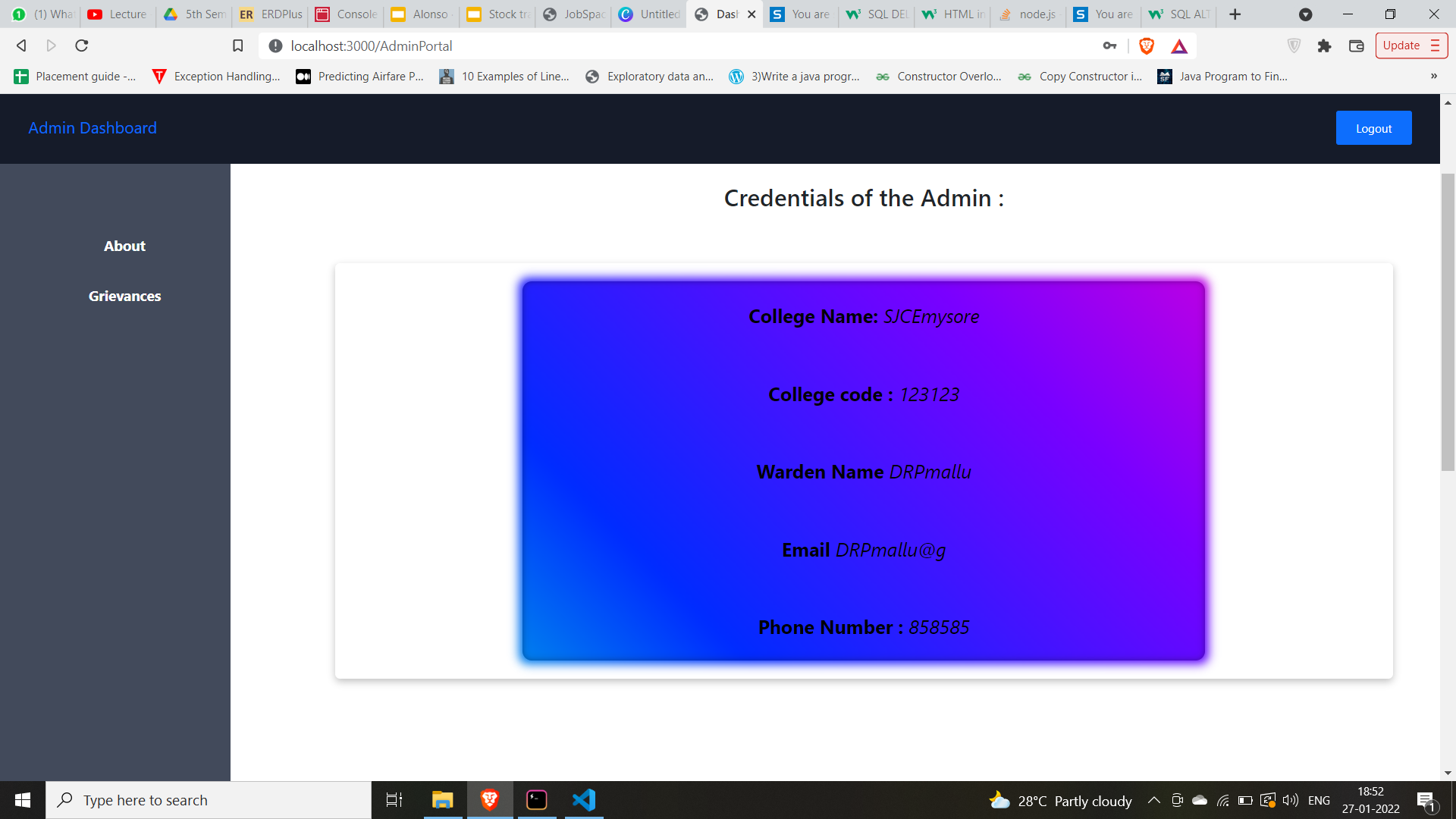The width and height of the screenshot is (1456, 819).
Task: Bookmark this page with the bookmark icon
Action: point(237,46)
